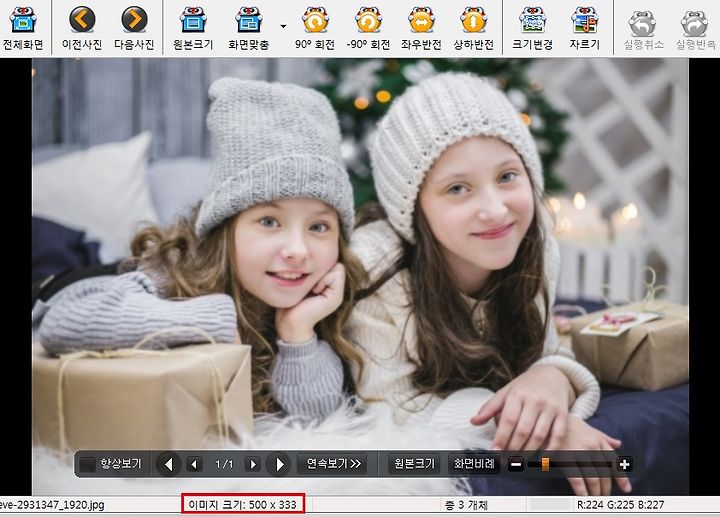Switch to full screen with 전체화면
The width and height of the screenshot is (720, 517).
(x=22, y=28)
